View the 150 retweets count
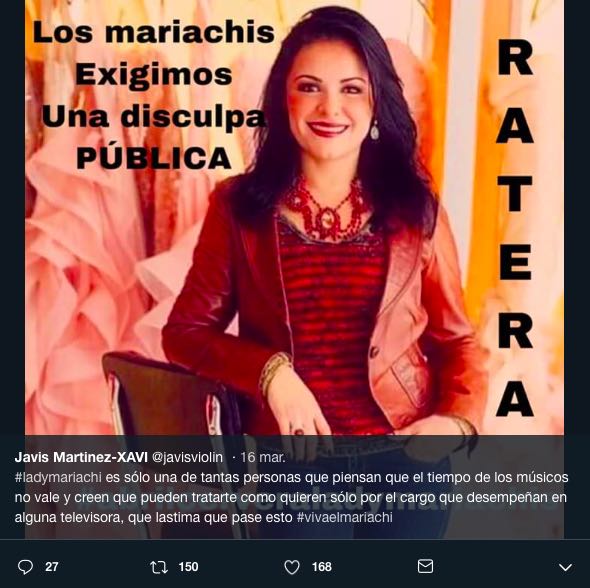Screen dimensions: 590x588 (x=188, y=567)
